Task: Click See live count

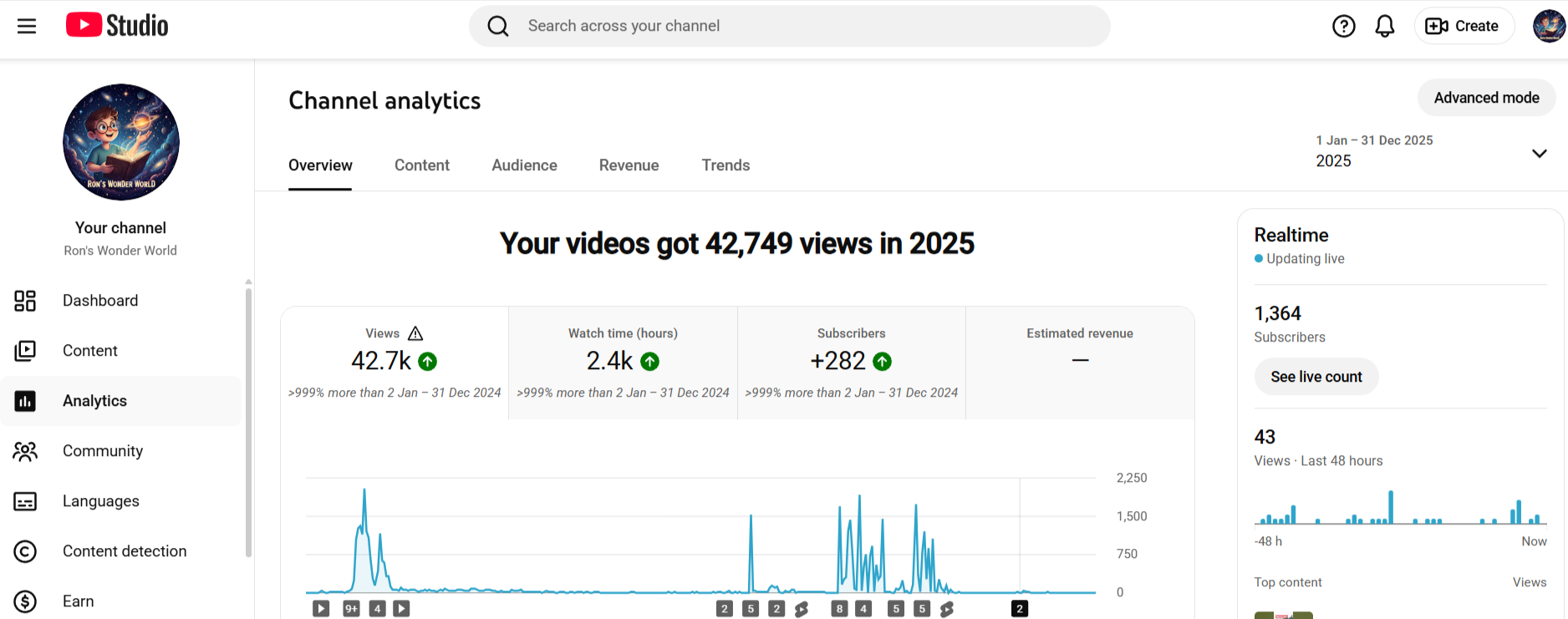Action: [1316, 377]
